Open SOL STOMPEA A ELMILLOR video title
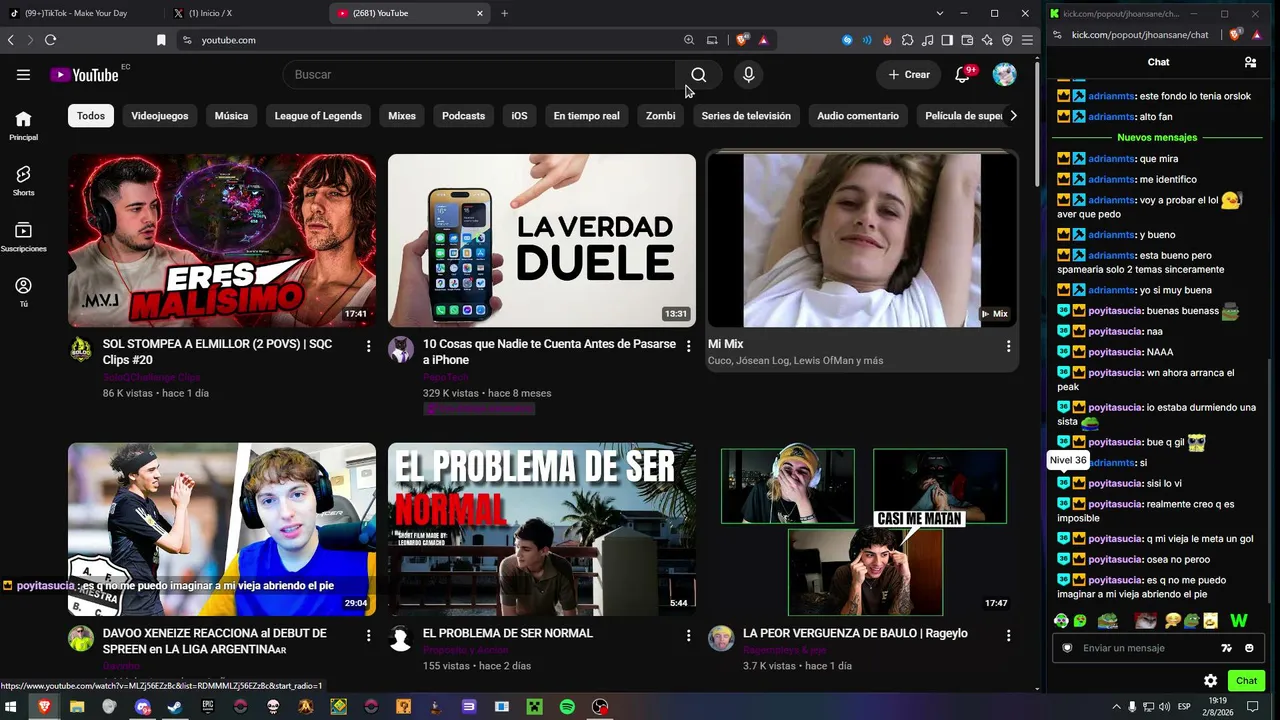 pos(218,352)
